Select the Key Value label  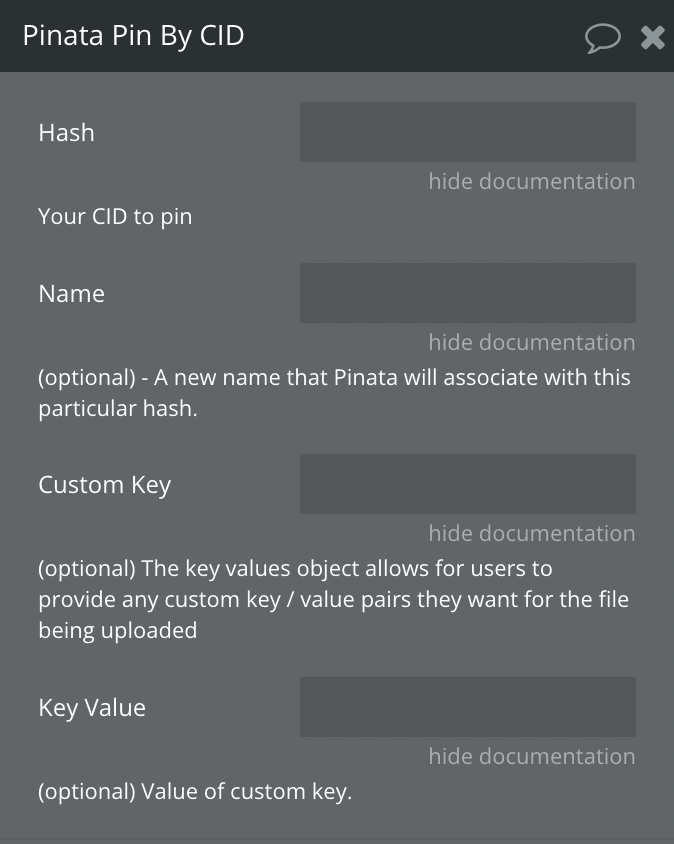point(92,708)
